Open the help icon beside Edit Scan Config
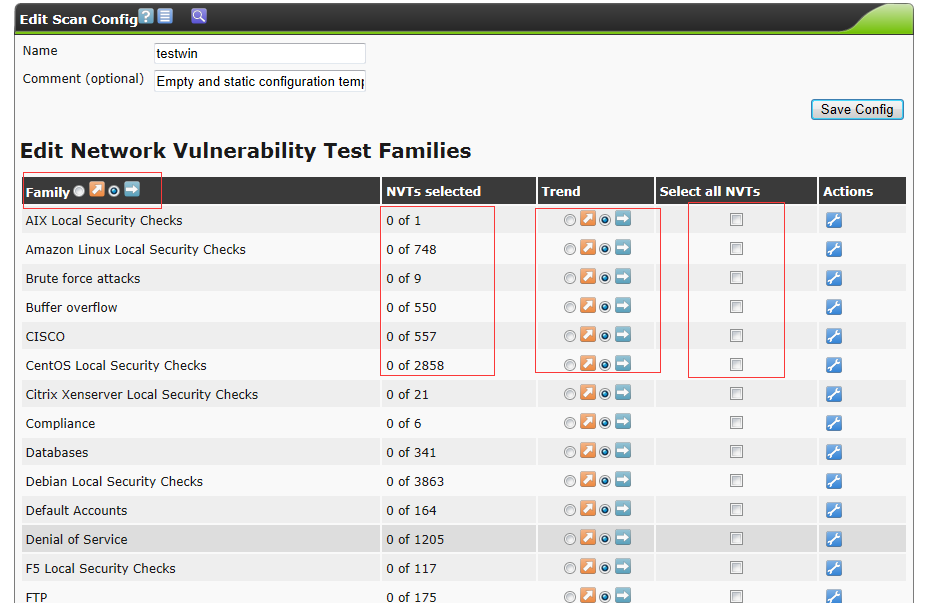The height and width of the screenshot is (603, 931). [x=147, y=16]
